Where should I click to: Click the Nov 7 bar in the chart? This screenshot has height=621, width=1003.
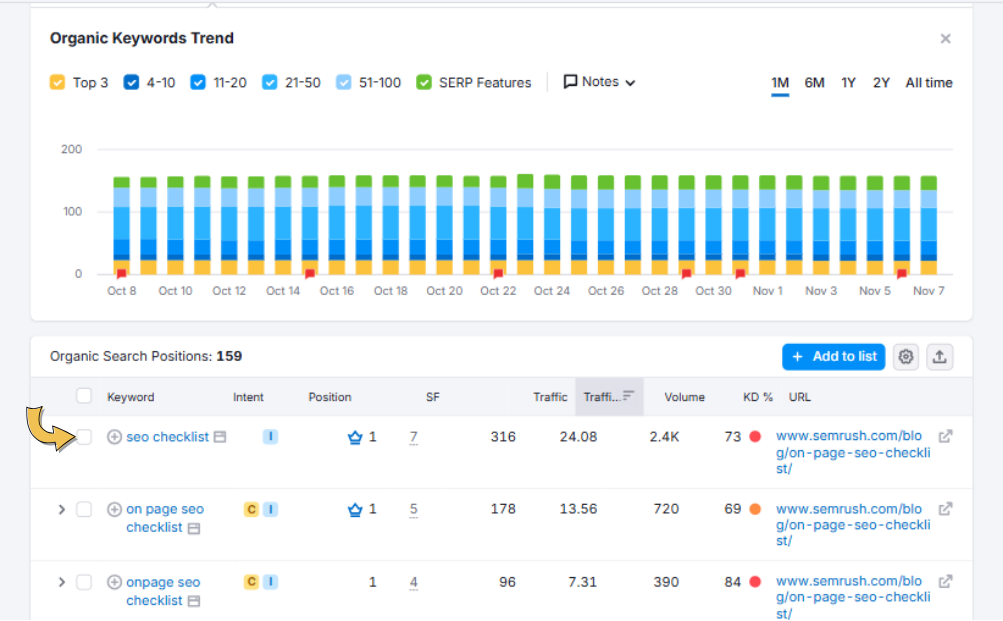[x=928, y=225]
